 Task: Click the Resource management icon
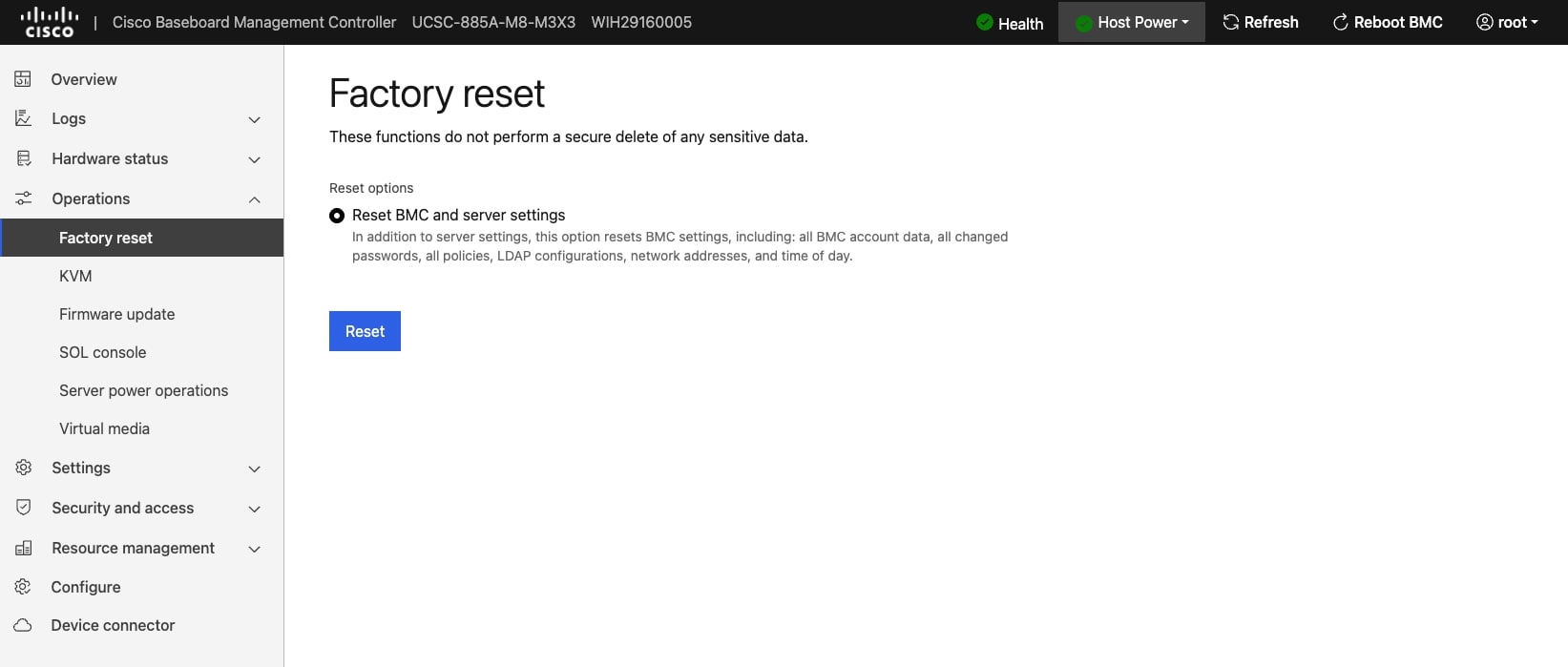click(23, 548)
